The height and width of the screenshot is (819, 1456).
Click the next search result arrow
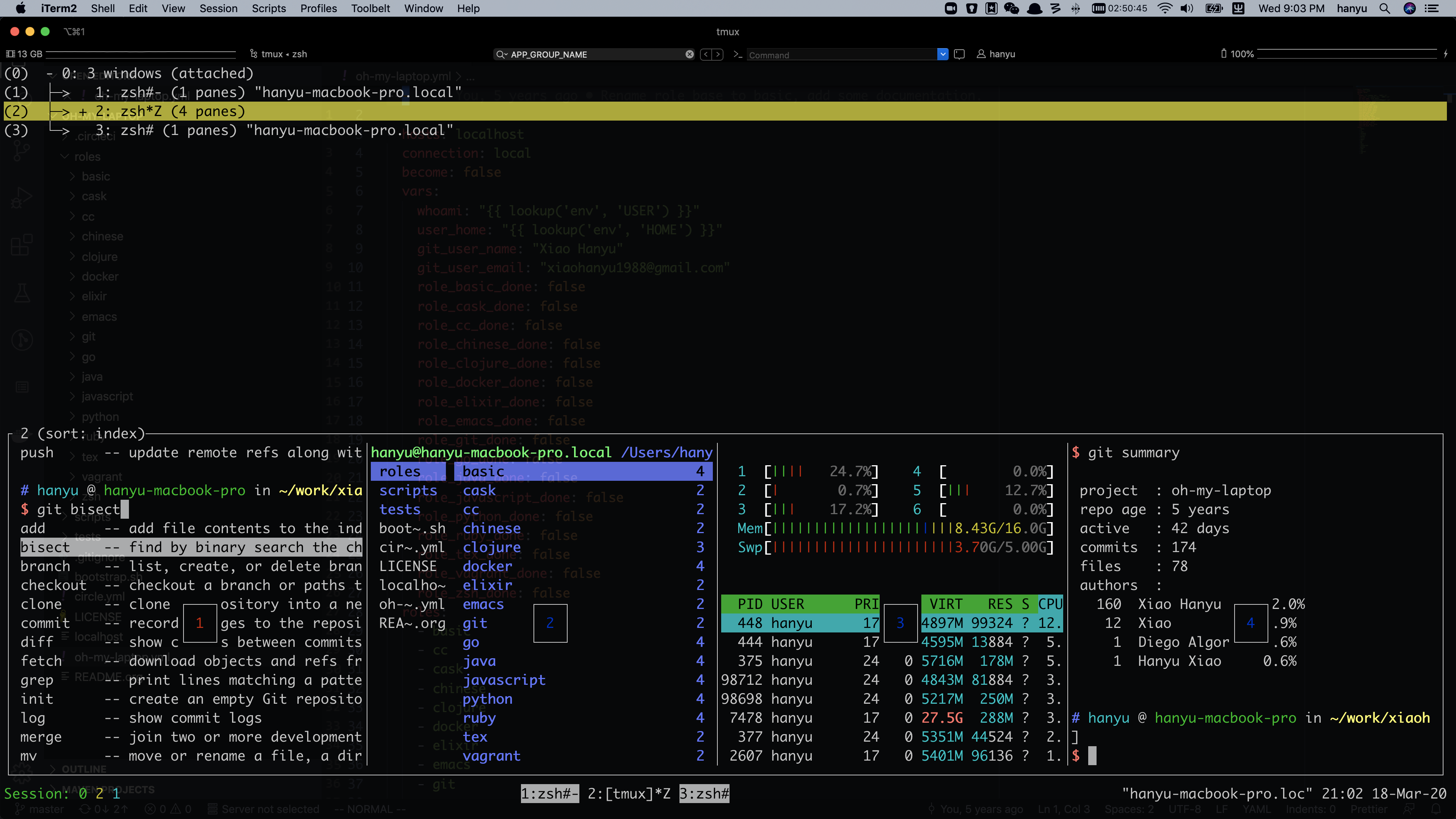pos(718,54)
